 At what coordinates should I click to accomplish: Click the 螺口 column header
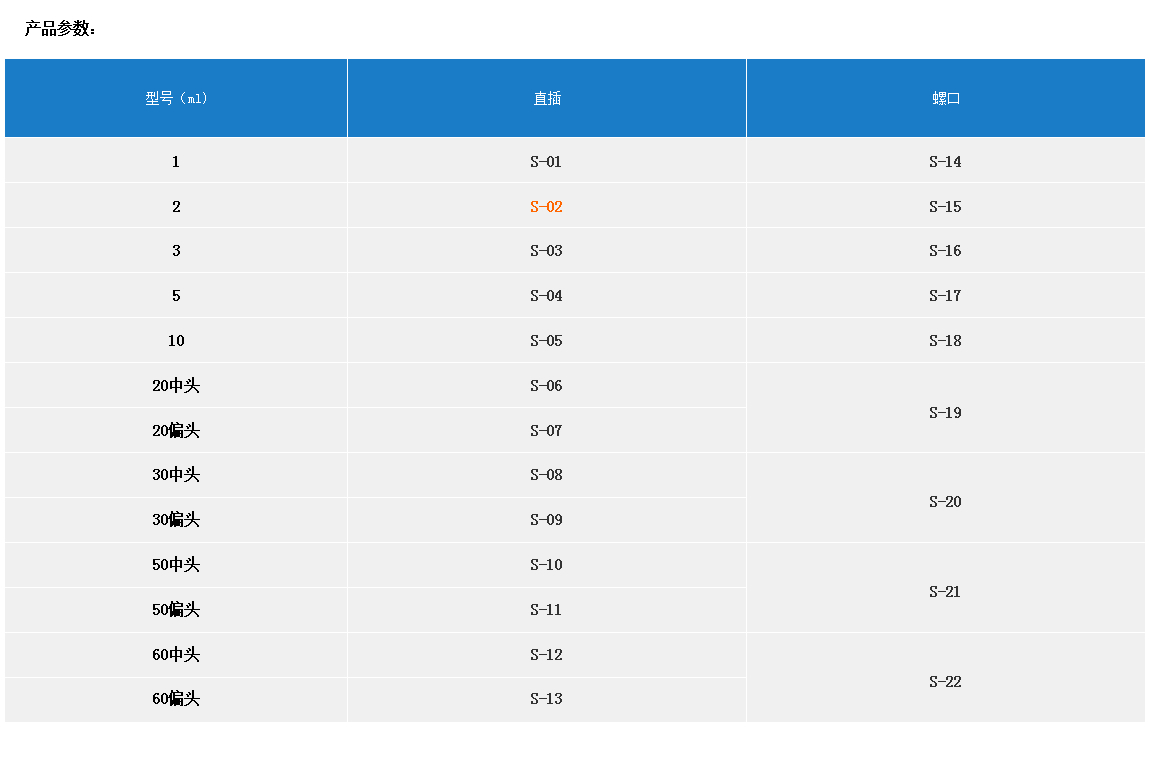pyautogui.click(x=945, y=98)
